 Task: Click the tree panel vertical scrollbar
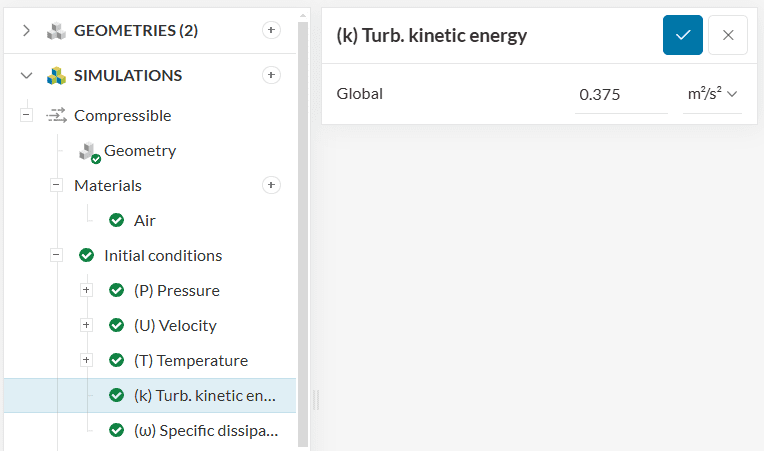point(303,234)
